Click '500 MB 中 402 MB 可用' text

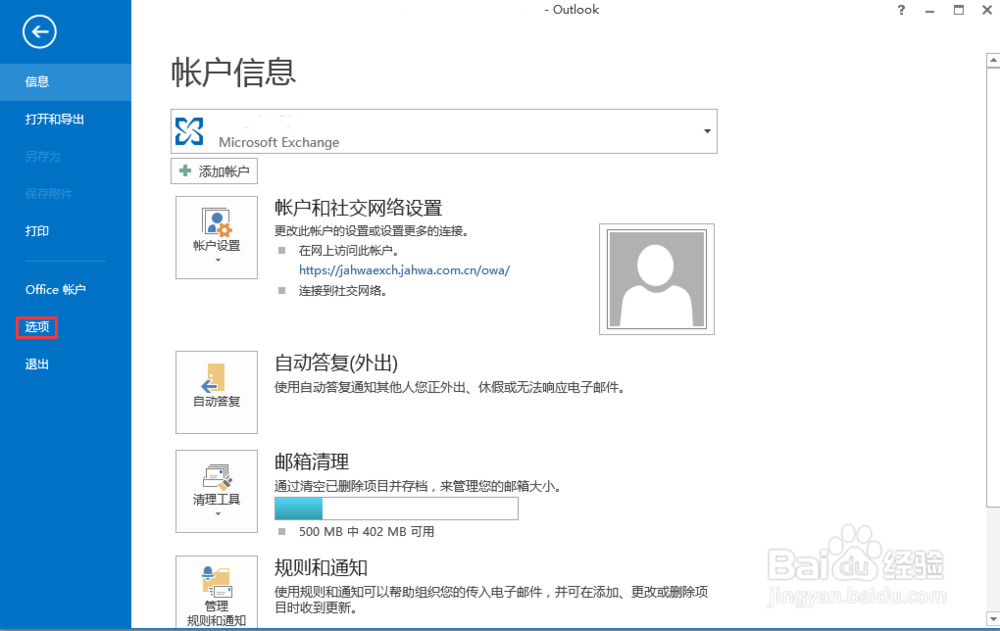pyautogui.click(x=367, y=531)
